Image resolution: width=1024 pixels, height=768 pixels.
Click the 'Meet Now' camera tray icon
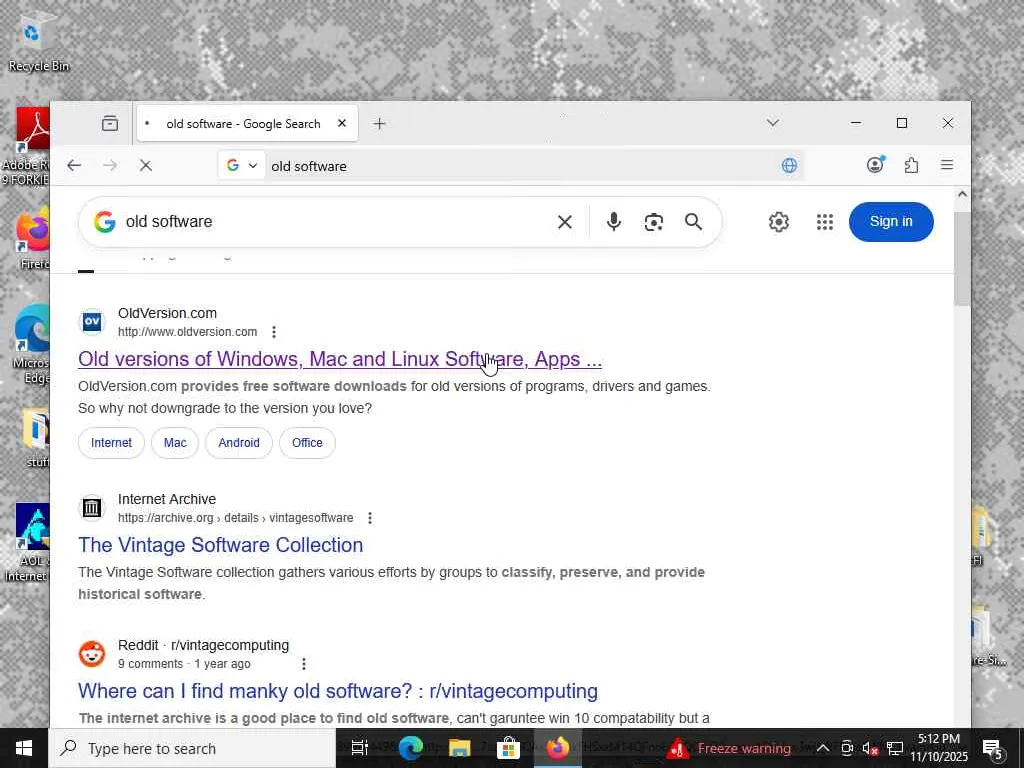coord(847,748)
